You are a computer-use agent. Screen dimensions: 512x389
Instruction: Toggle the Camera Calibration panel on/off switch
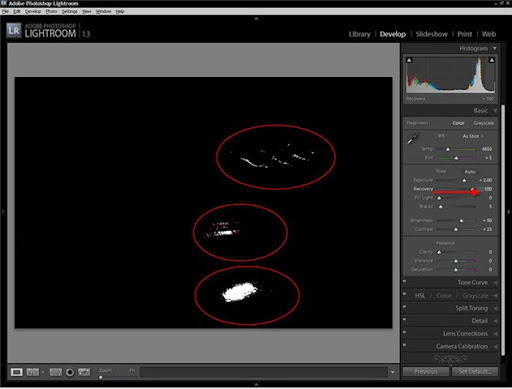point(404,345)
